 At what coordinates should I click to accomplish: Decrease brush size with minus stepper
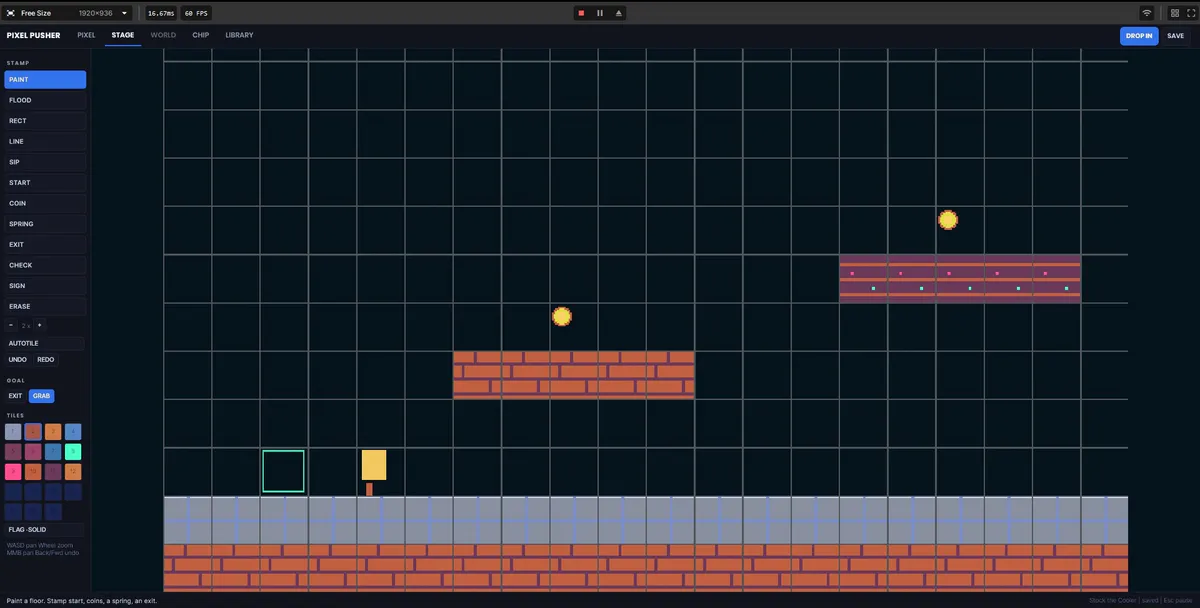11,325
